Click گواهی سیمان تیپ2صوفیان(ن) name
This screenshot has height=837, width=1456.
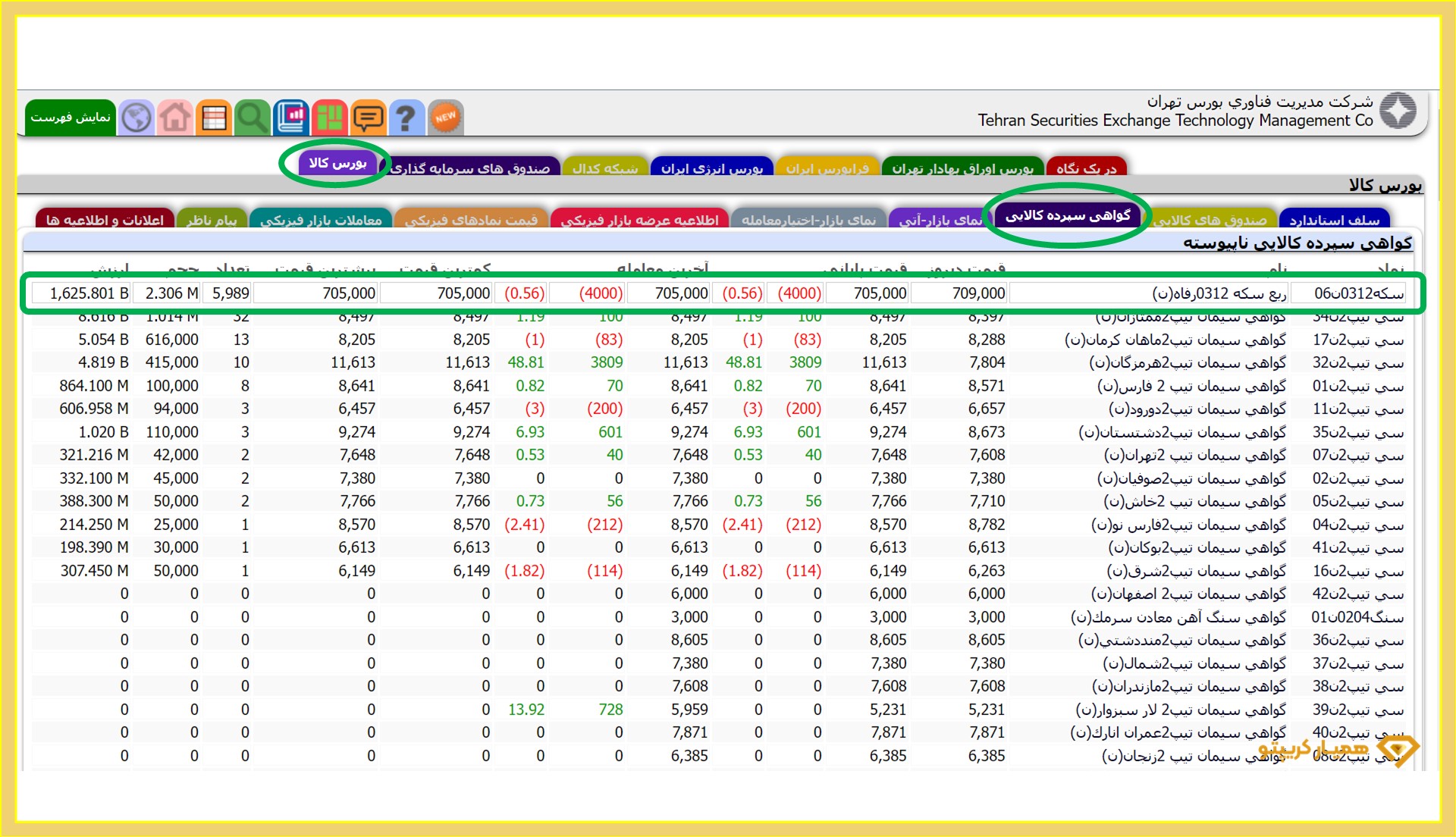tap(1191, 478)
